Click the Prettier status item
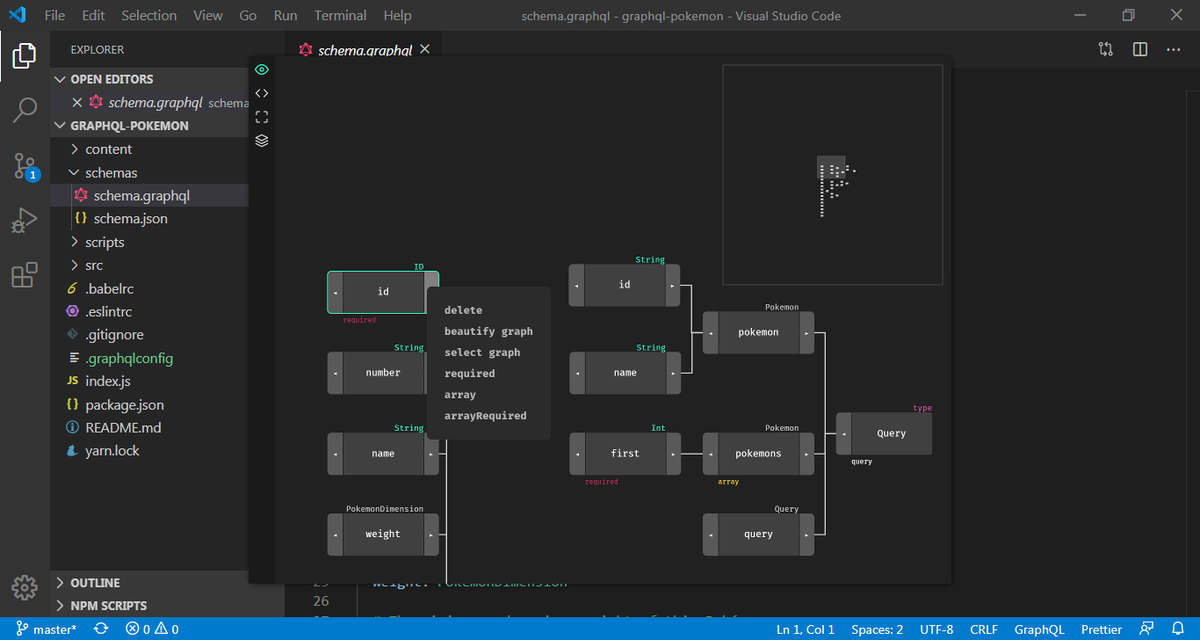This screenshot has width=1200, height=640. click(1101, 629)
